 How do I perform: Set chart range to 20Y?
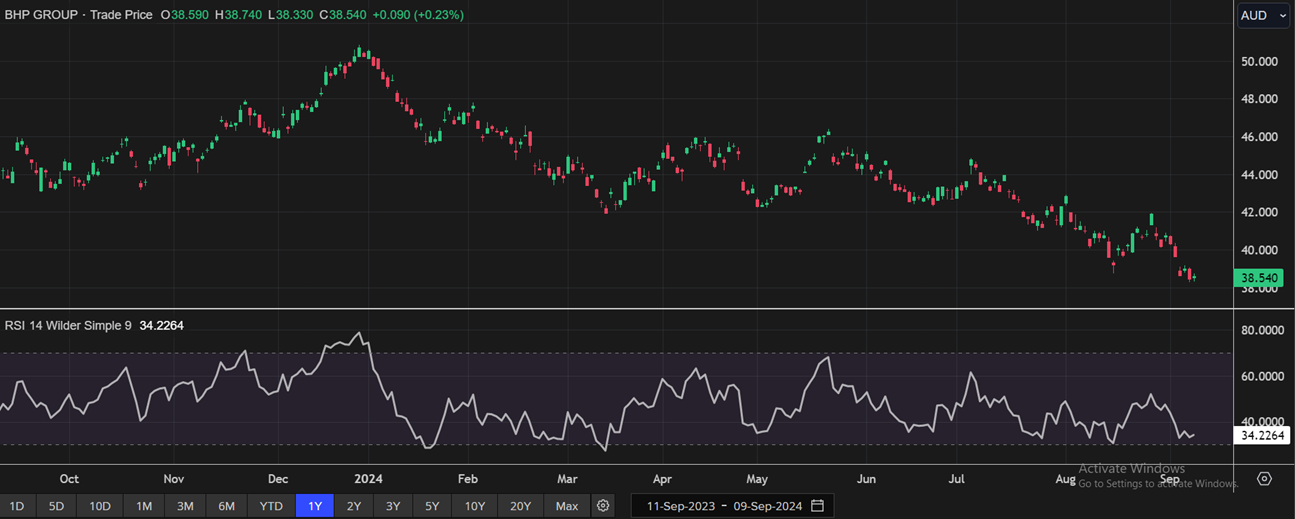point(520,506)
